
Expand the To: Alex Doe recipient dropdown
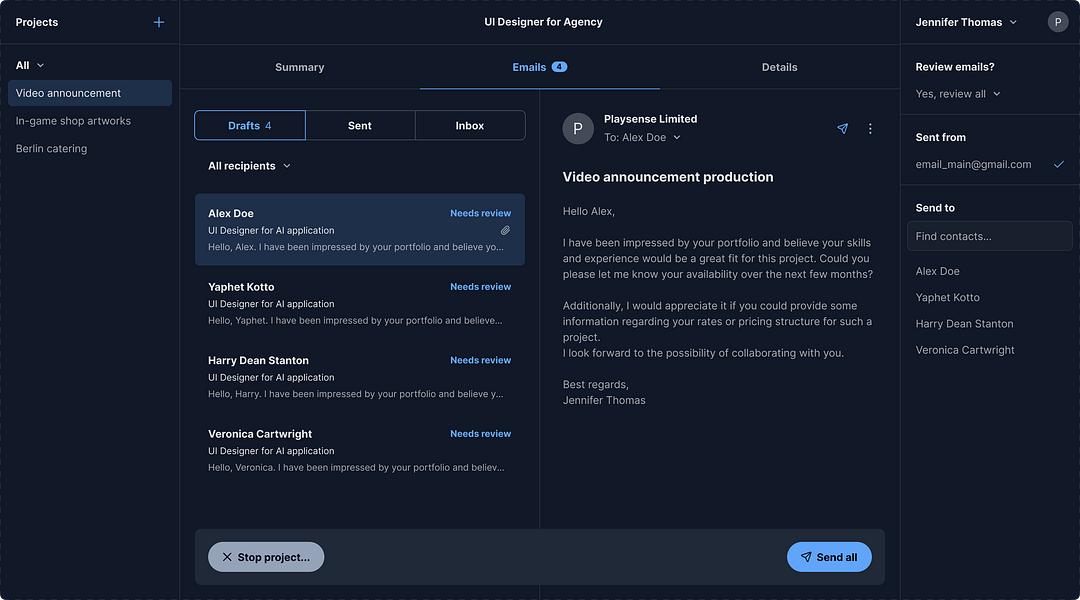click(x=642, y=138)
